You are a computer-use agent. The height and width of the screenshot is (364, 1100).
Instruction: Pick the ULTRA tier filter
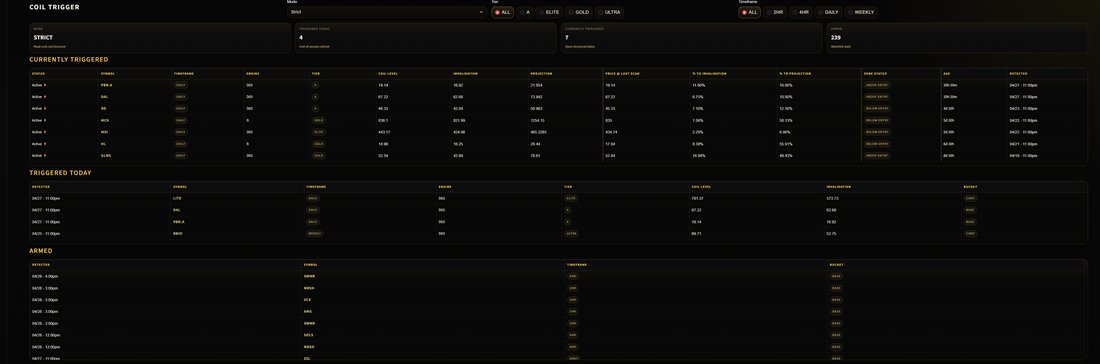610,12
